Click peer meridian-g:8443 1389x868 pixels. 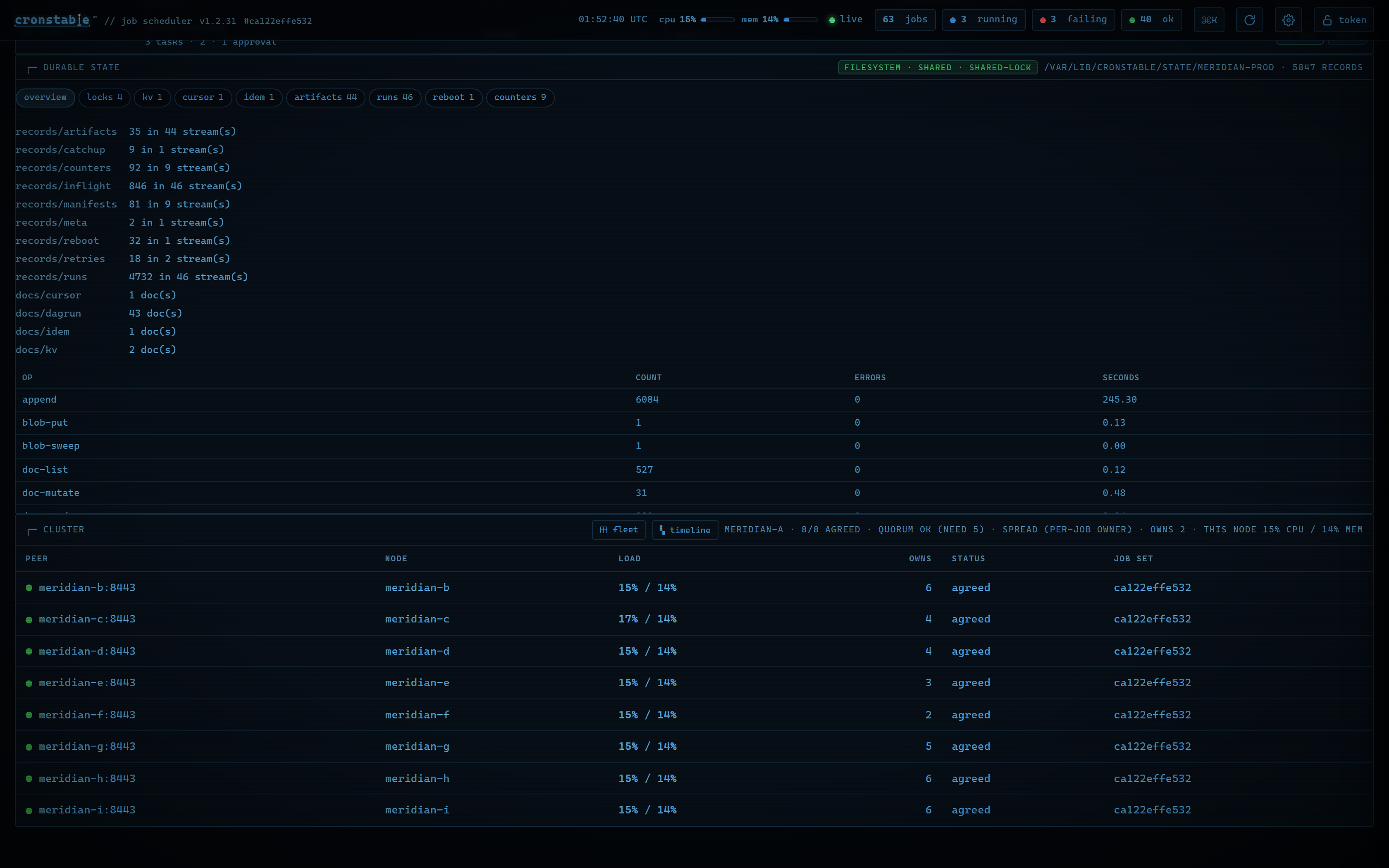click(87, 747)
